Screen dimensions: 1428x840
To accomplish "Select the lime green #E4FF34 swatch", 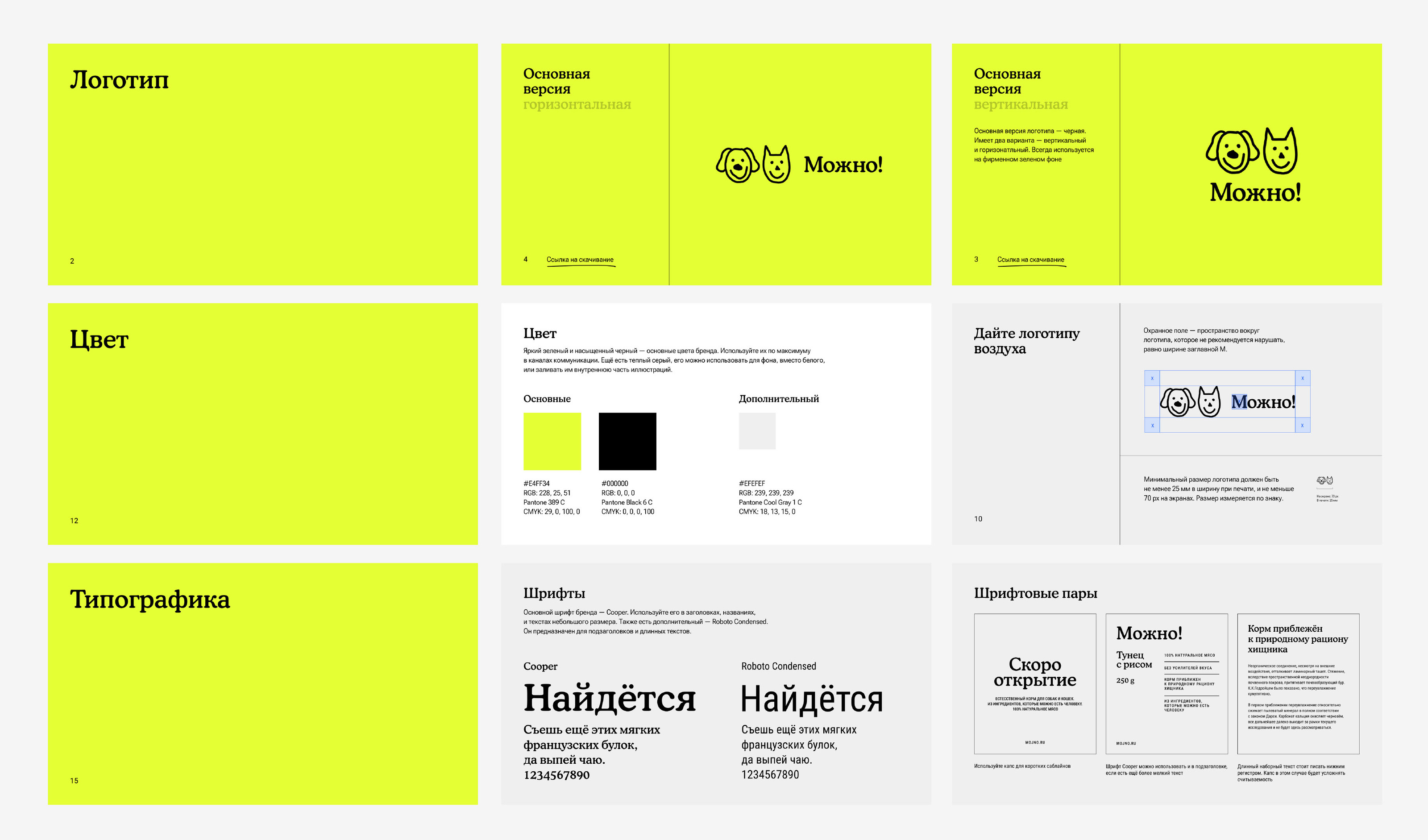I will tap(552, 441).
